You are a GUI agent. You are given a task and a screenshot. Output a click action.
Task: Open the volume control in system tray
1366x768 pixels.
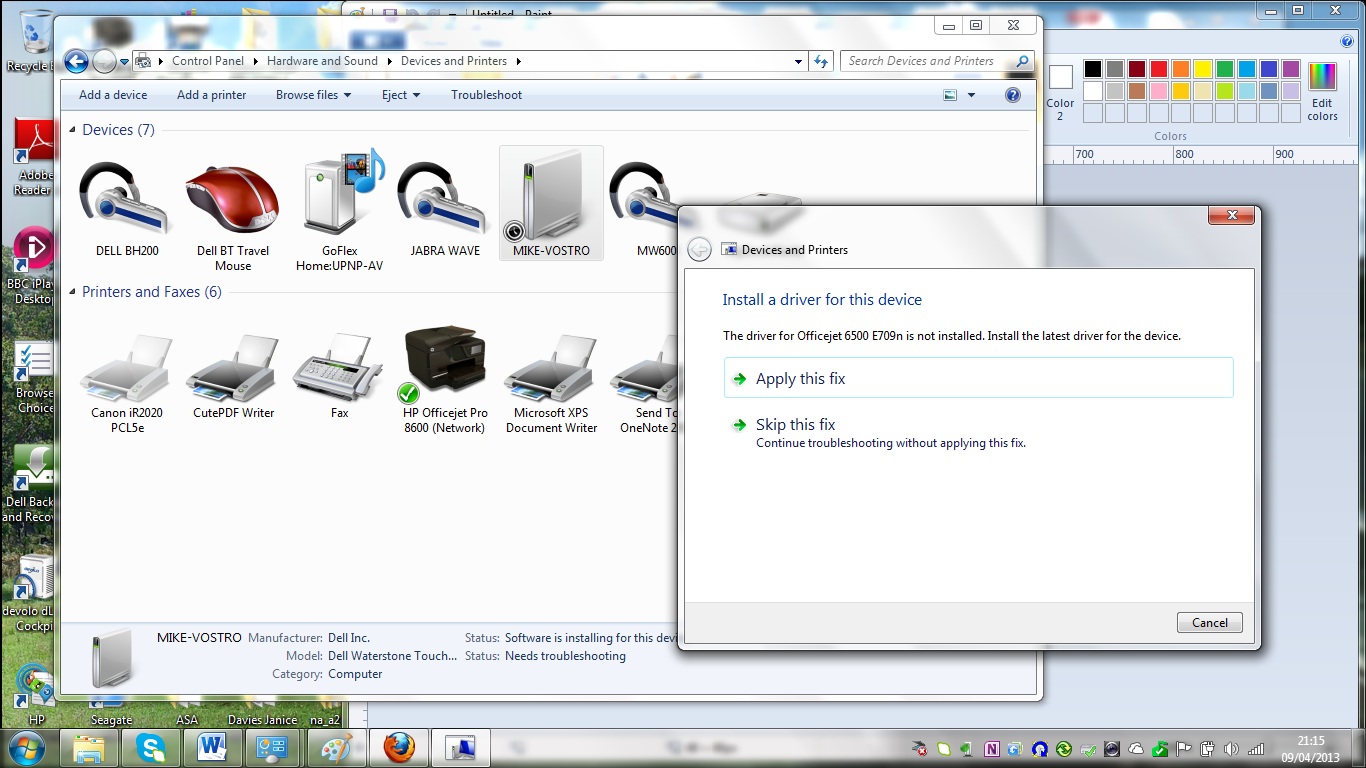[1232, 749]
